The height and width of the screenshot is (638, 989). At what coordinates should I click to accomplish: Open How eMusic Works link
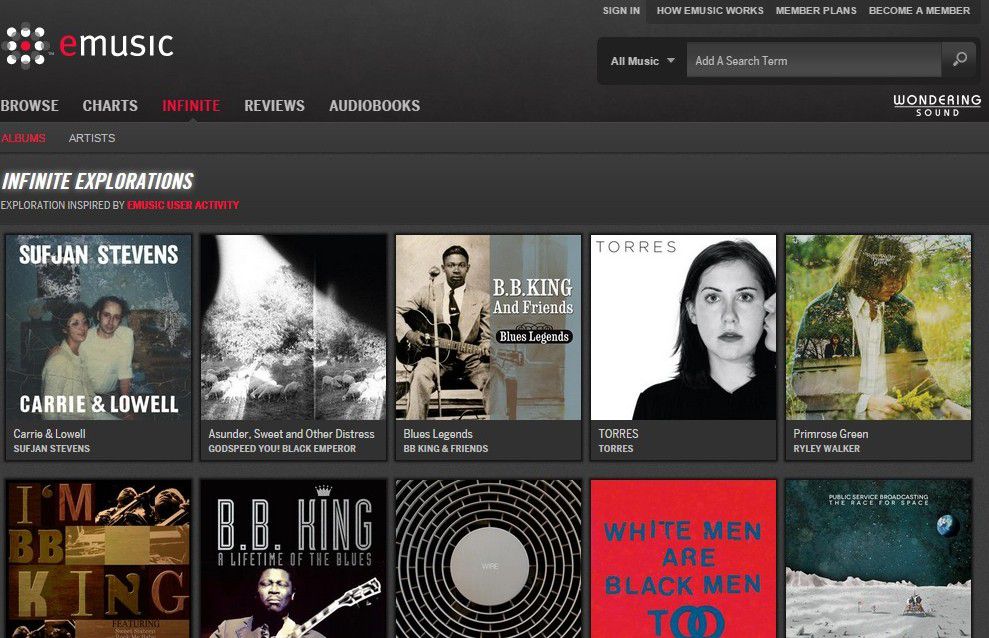(710, 10)
